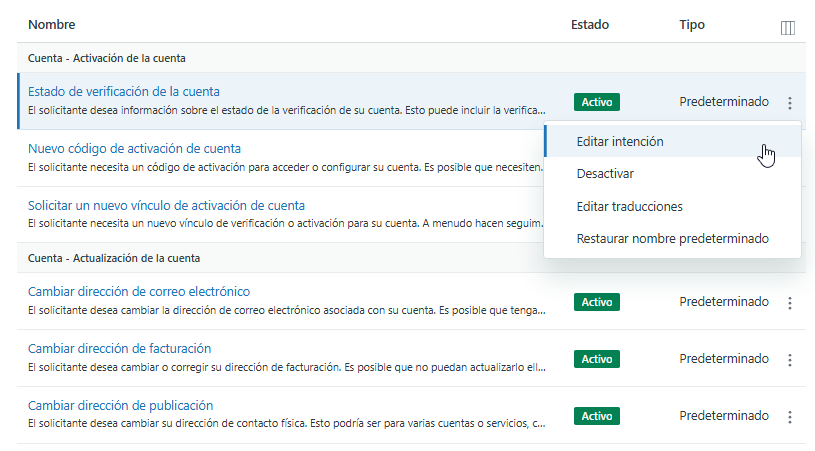Open options menu for Estado de verificación row
This screenshot has height=451, width=815.
[x=789, y=102]
